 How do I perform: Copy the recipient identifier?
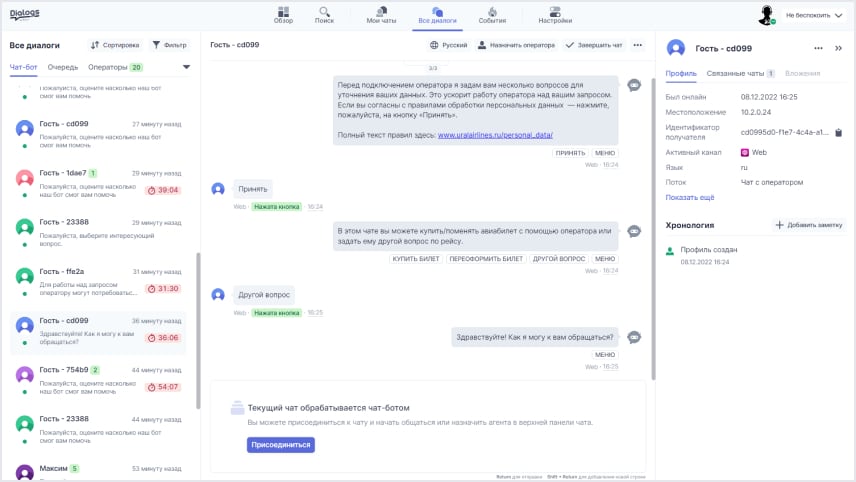pyautogui.click(x=839, y=132)
